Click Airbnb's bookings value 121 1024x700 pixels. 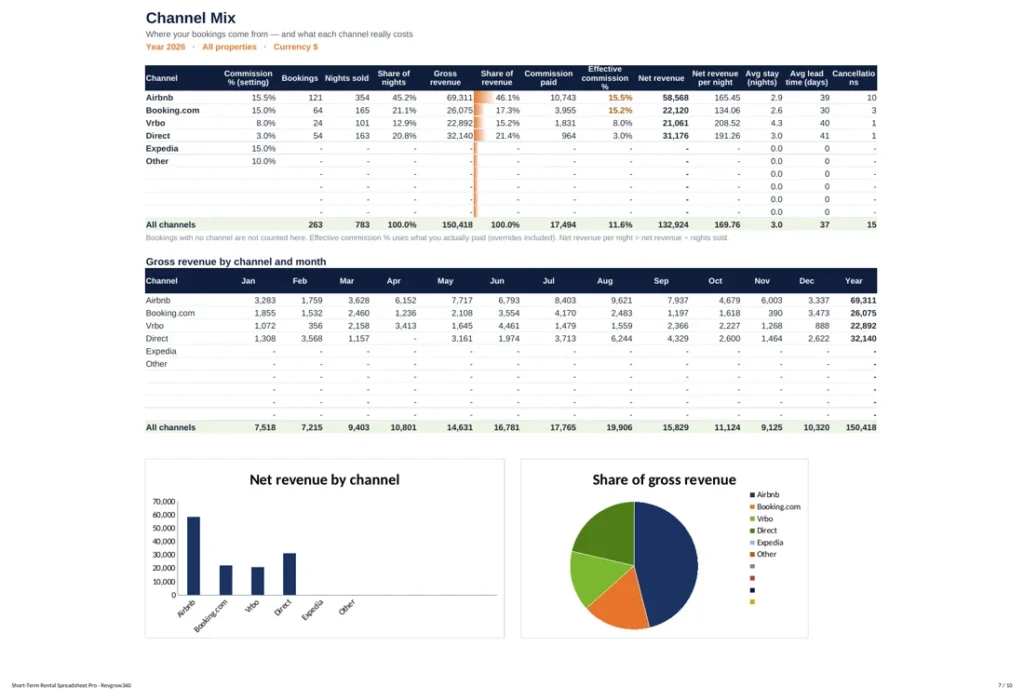tap(315, 98)
